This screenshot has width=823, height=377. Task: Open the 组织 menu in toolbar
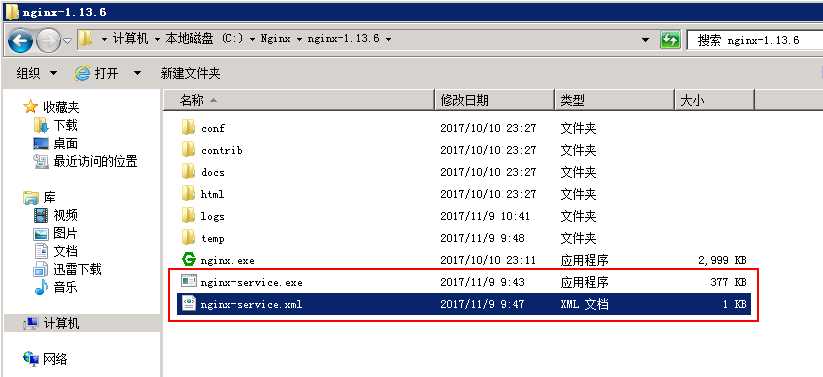(36, 74)
